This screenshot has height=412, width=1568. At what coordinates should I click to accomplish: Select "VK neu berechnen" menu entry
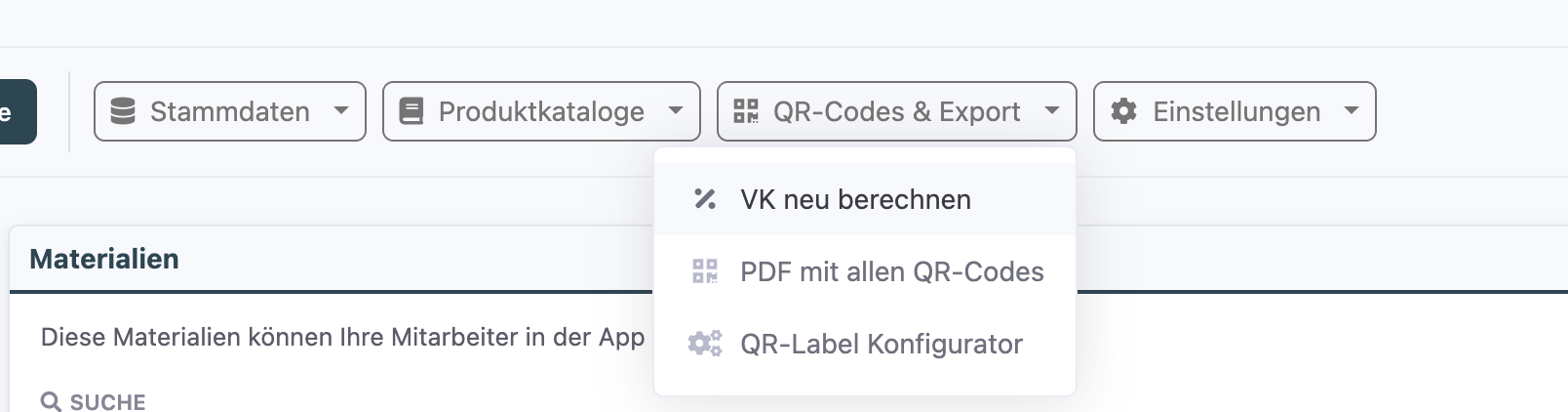point(855,199)
